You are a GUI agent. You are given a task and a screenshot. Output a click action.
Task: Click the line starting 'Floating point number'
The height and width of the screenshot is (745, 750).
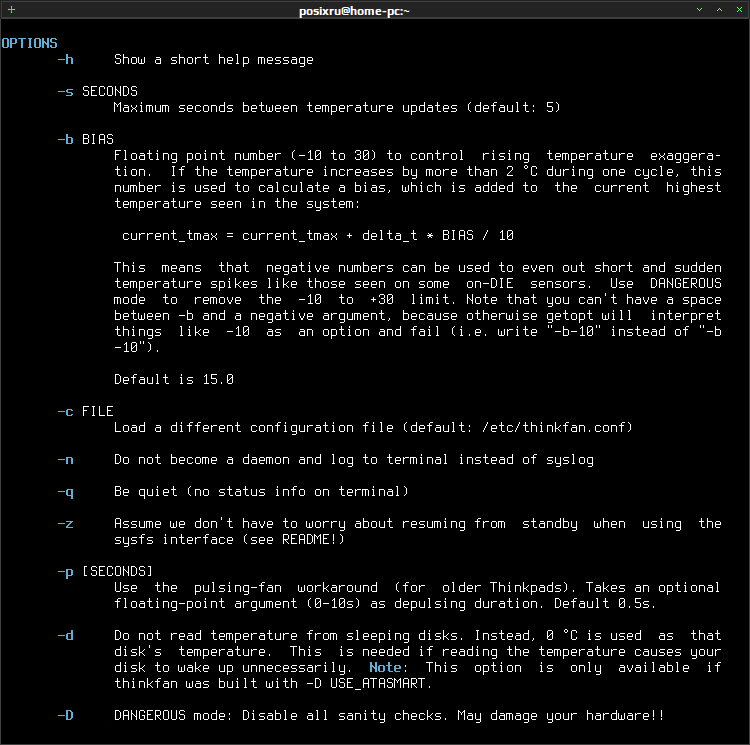coord(417,155)
